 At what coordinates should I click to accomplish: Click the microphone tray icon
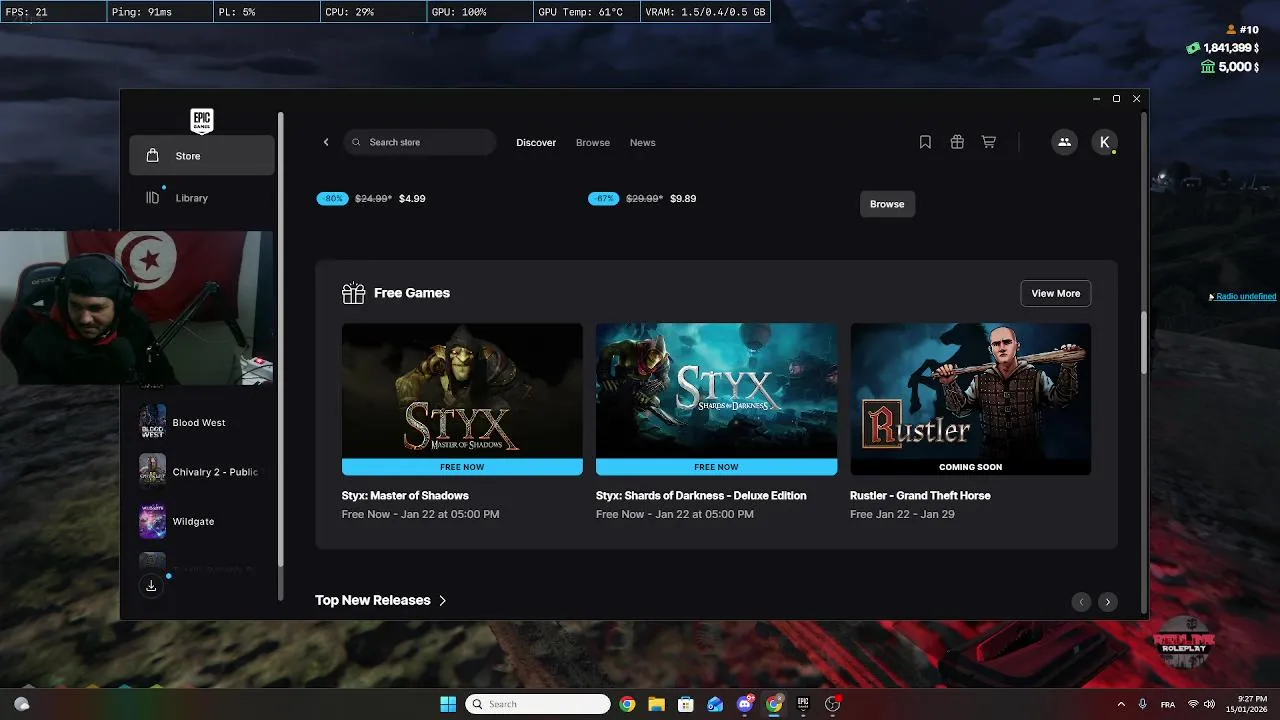click(1143, 705)
